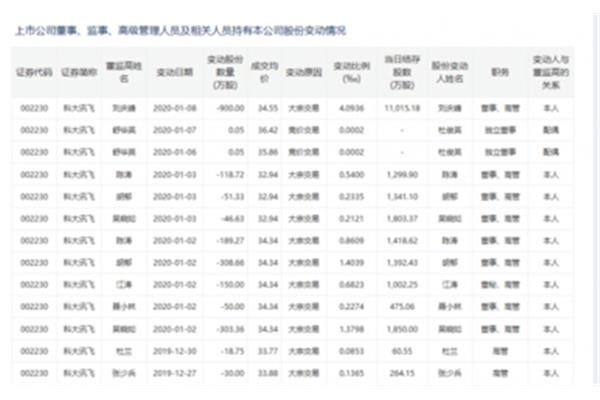600x400 pixels.
Task: Click the holdings value 60.55
Action: 402,351
